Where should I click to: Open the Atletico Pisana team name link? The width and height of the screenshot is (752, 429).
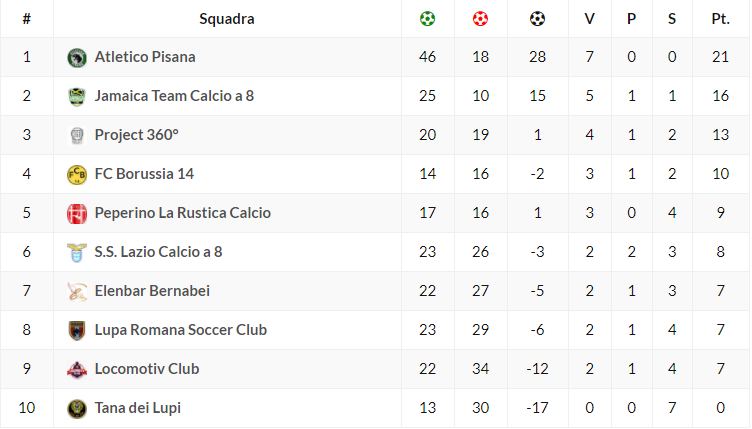(145, 57)
